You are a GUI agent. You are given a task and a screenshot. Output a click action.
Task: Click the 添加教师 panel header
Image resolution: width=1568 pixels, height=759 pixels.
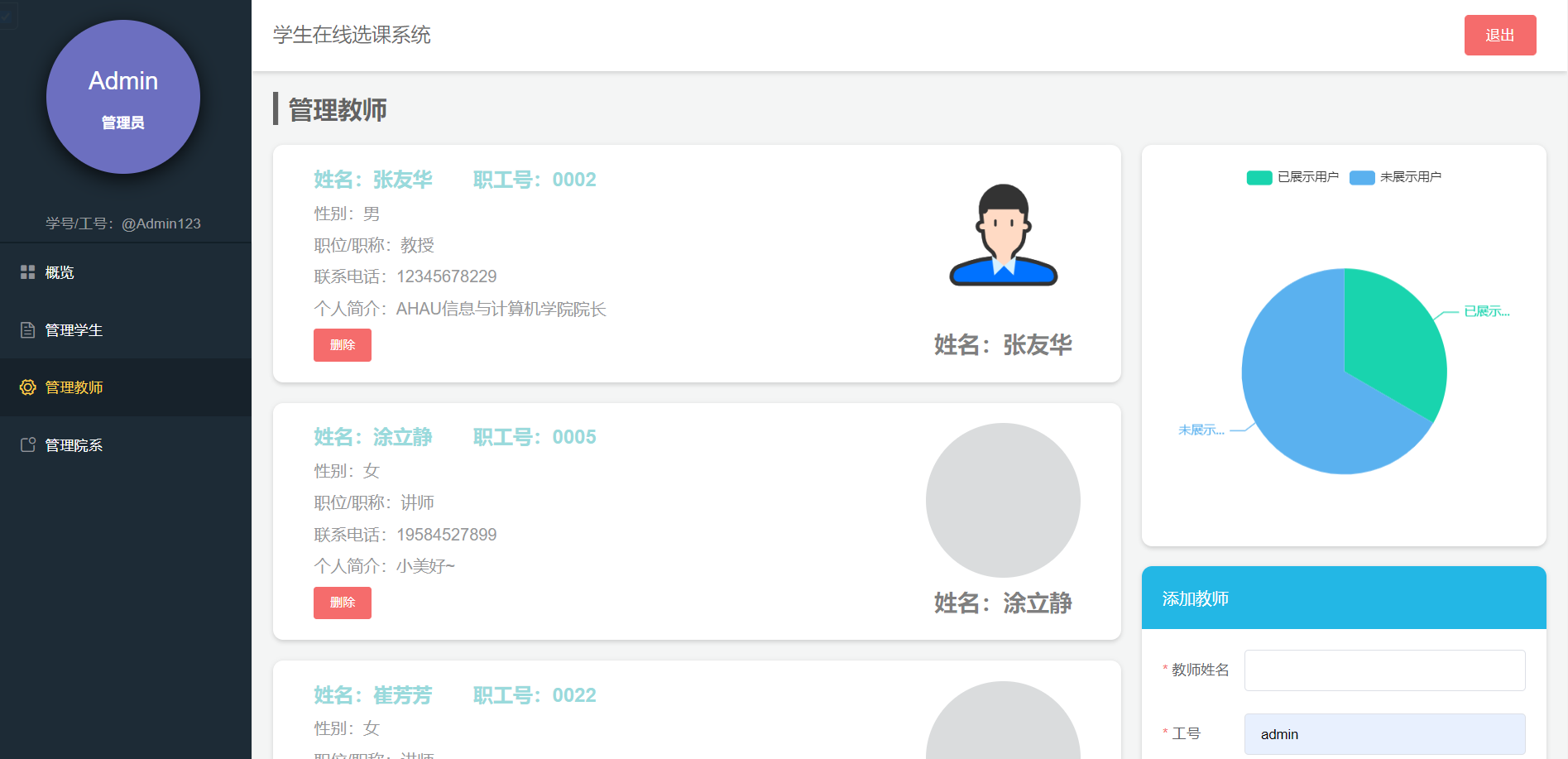click(x=1344, y=598)
